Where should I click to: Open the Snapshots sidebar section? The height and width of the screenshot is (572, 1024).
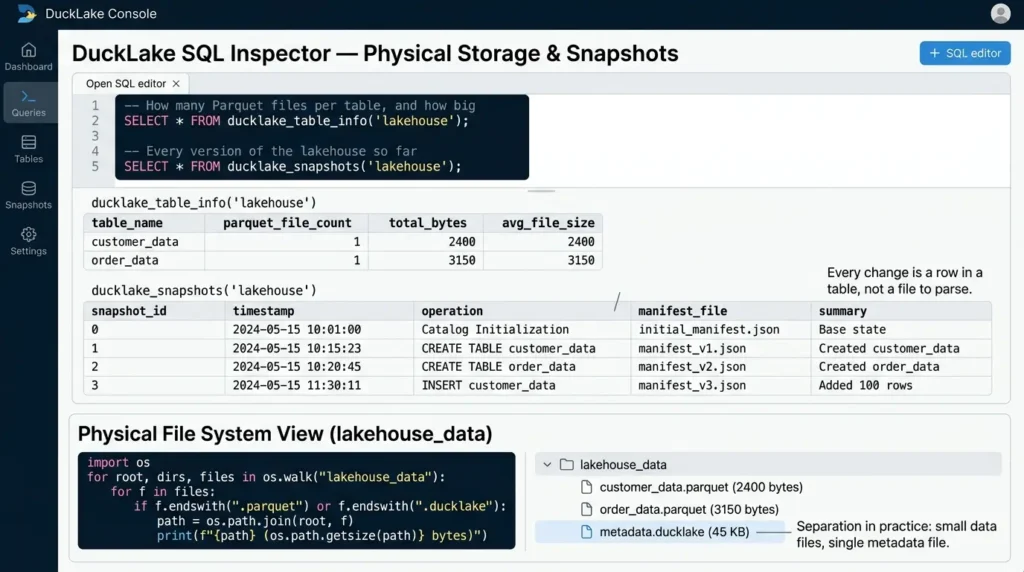click(x=29, y=195)
